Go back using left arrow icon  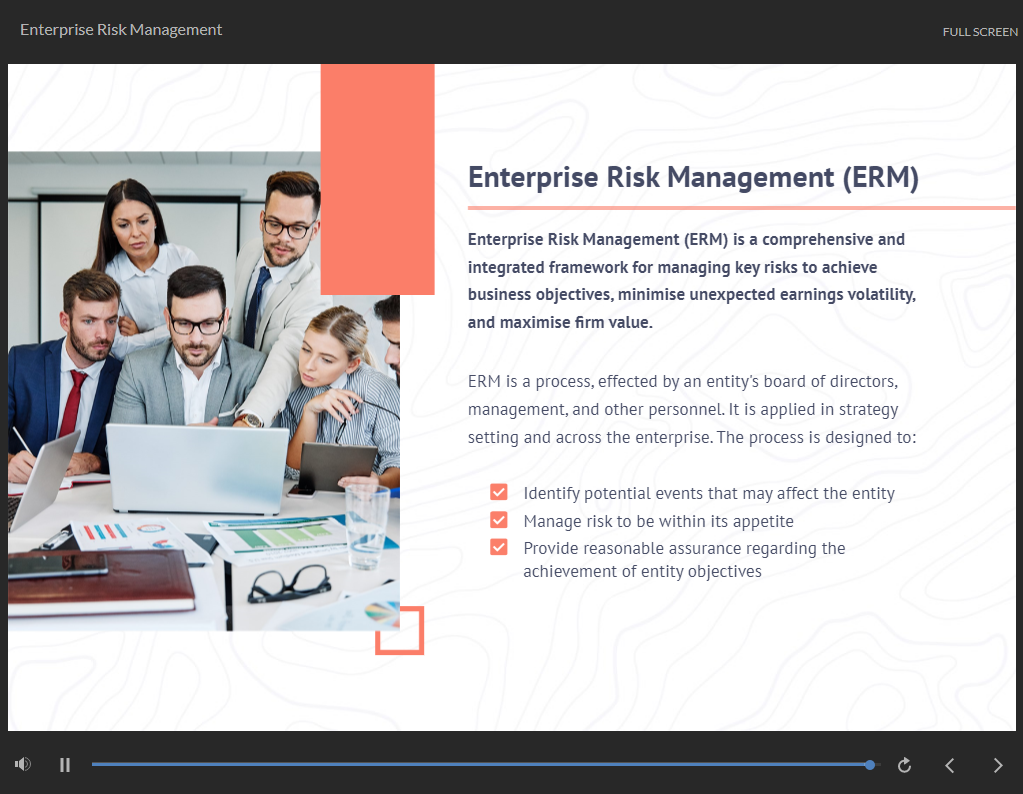(x=949, y=764)
